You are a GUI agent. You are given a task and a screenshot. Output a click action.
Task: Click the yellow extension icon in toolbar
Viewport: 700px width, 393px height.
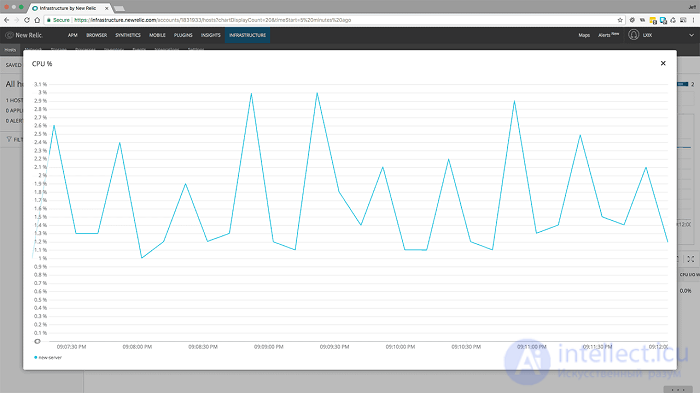click(x=653, y=20)
